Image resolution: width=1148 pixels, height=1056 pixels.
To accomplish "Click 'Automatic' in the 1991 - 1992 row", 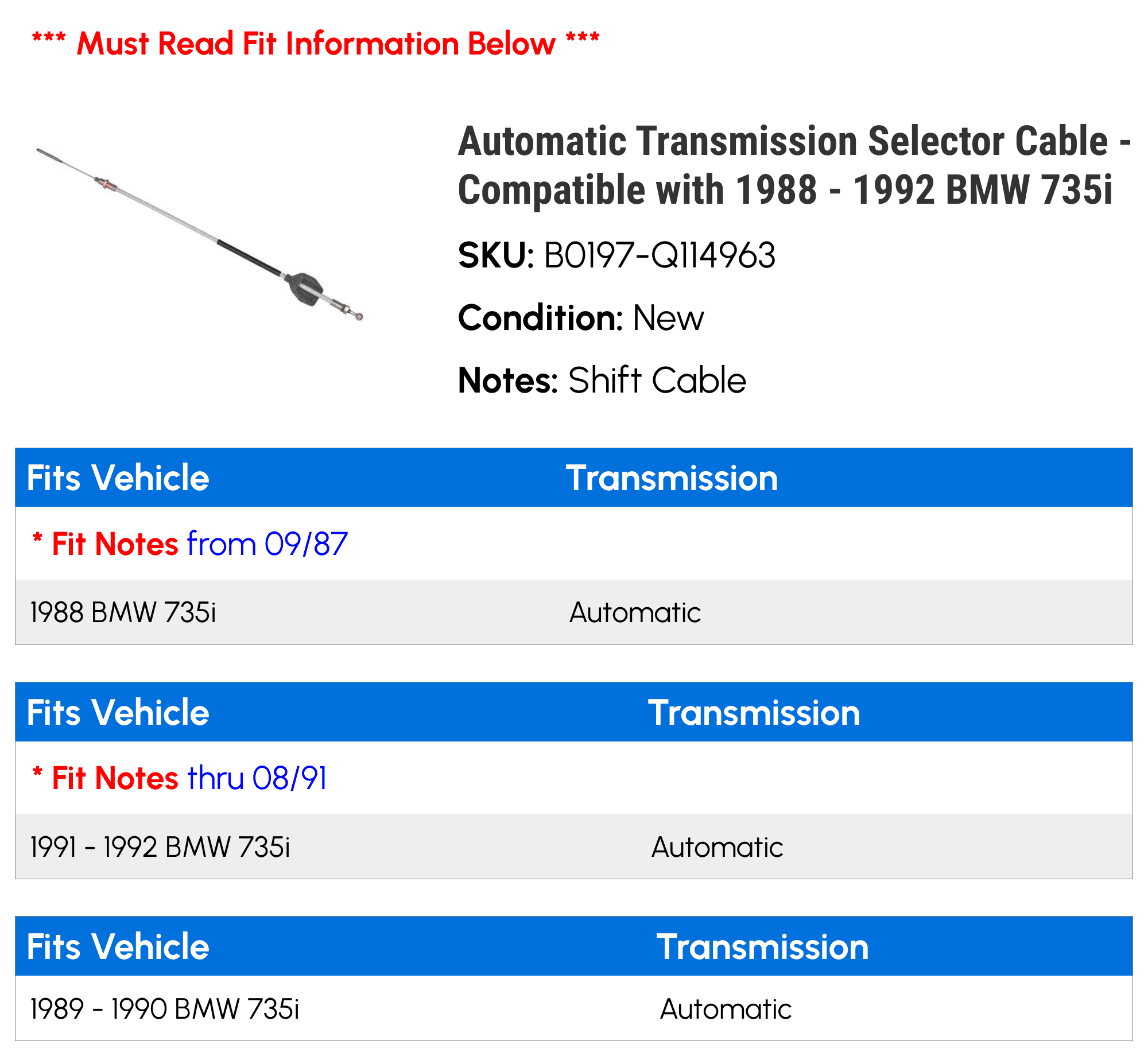I will [717, 847].
